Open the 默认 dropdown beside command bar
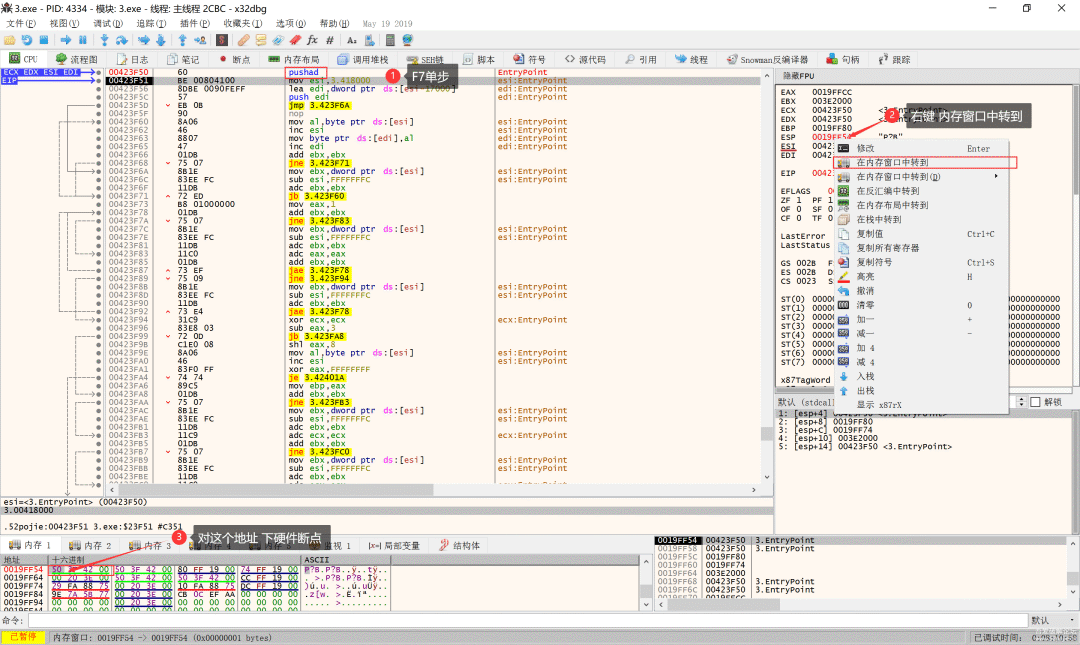Image resolution: width=1080 pixels, height=645 pixels. coord(1052,620)
